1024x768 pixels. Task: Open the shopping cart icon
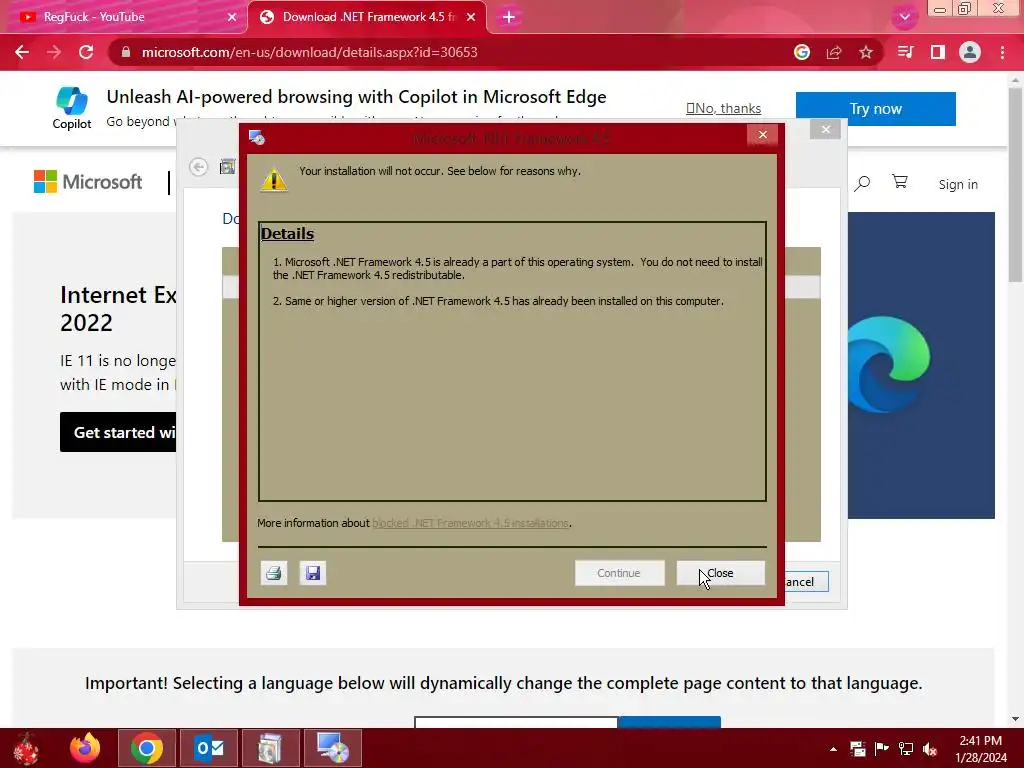900,182
